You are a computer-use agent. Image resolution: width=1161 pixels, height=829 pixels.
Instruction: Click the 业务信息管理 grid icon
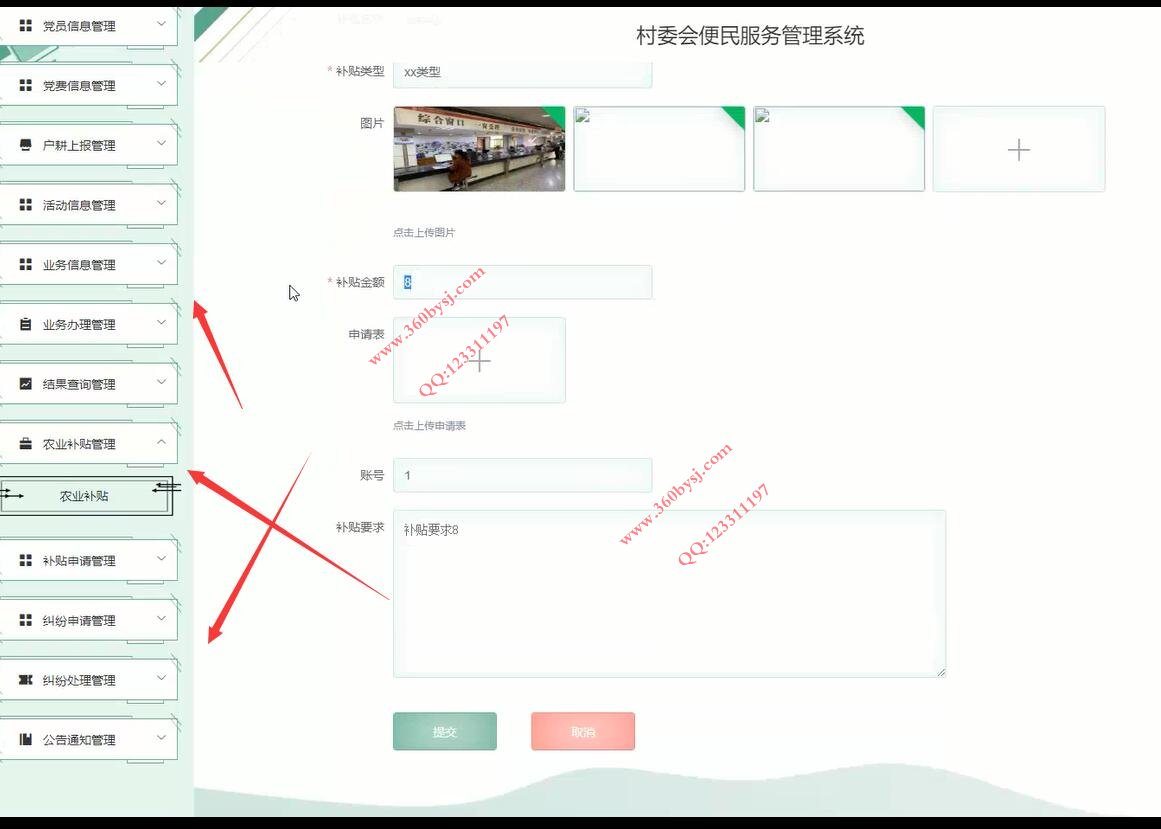pos(25,264)
